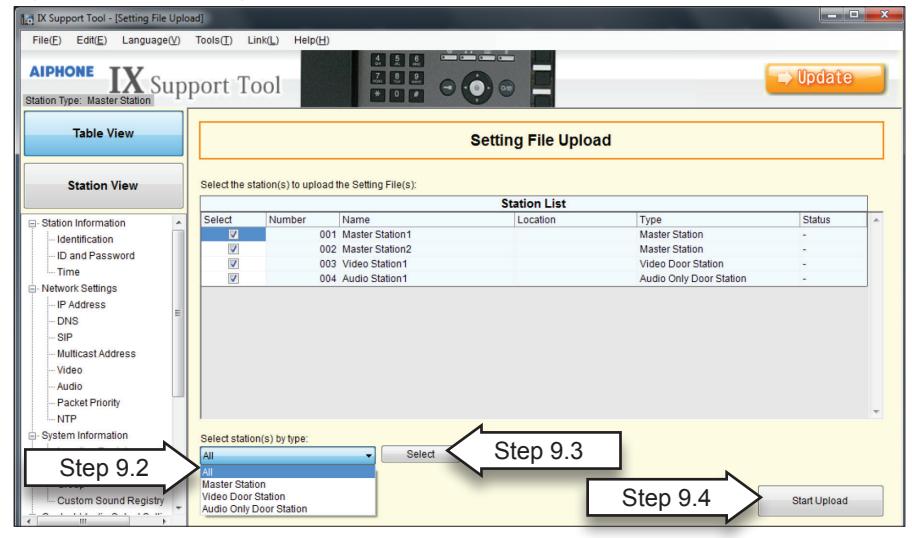This screenshot has height=538, width=912.
Task: Open the Tools menu
Action: 213,40
